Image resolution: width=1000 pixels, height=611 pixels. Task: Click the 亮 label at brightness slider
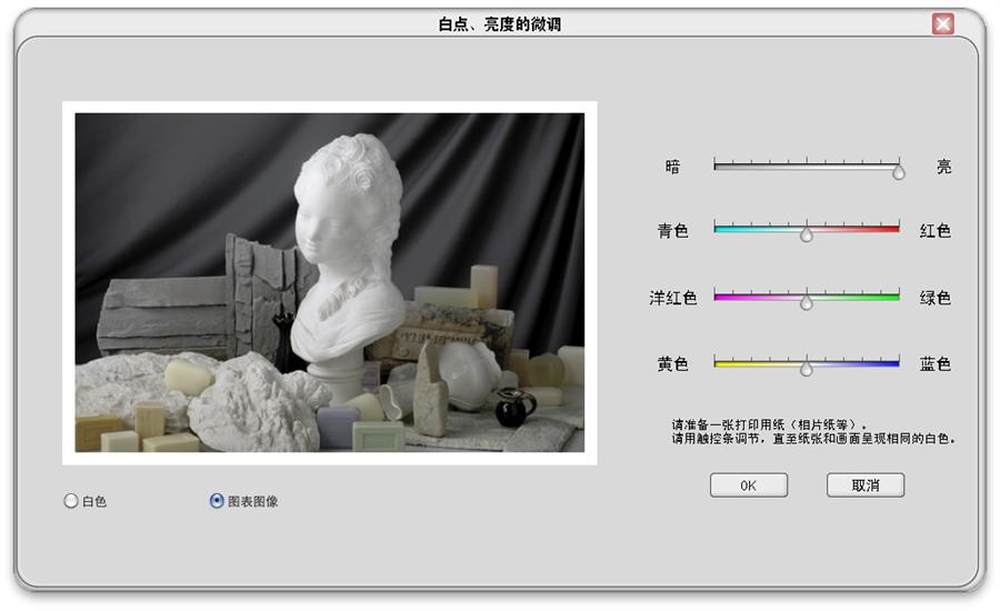(944, 167)
